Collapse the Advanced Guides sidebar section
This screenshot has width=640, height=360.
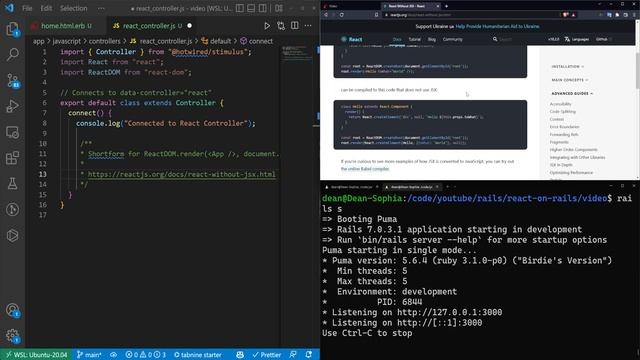(572, 93)
